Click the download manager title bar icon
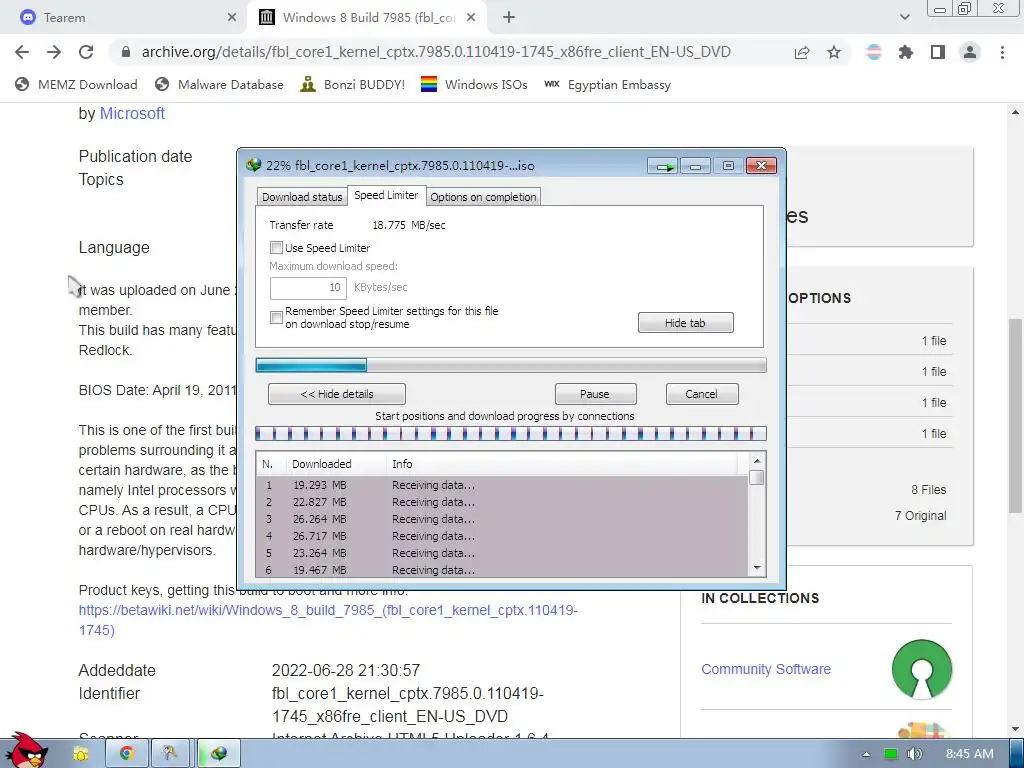The width and height of the screenshot is (1024, 768). click(x=253, y=165)
